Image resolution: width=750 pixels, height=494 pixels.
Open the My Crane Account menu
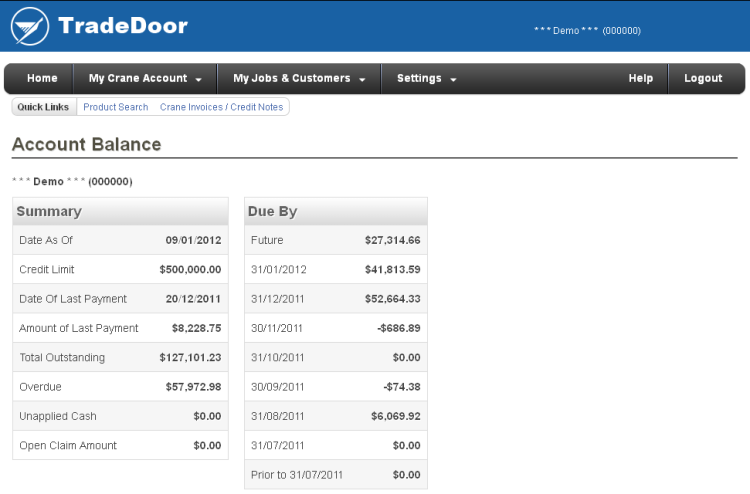(145, 78)
